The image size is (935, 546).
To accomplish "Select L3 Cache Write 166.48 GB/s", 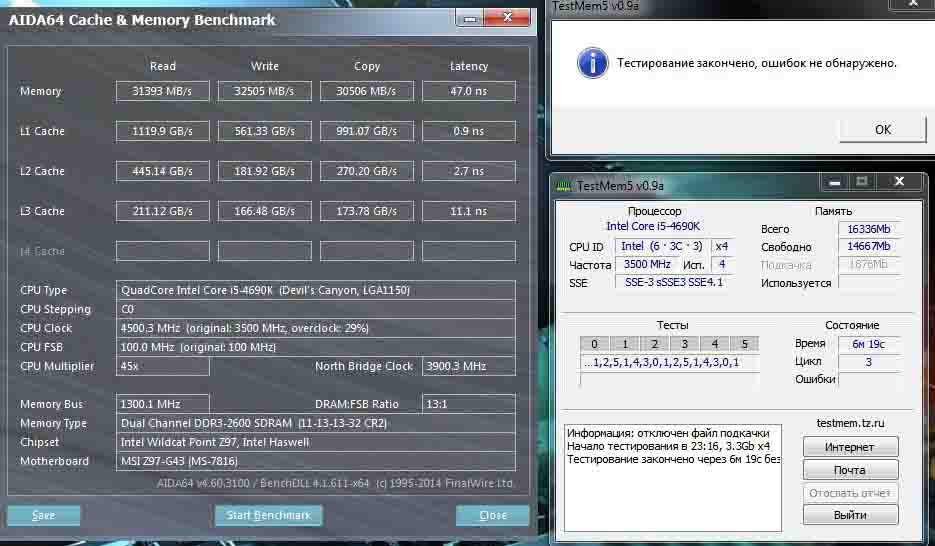I will [x=264, y=211].
